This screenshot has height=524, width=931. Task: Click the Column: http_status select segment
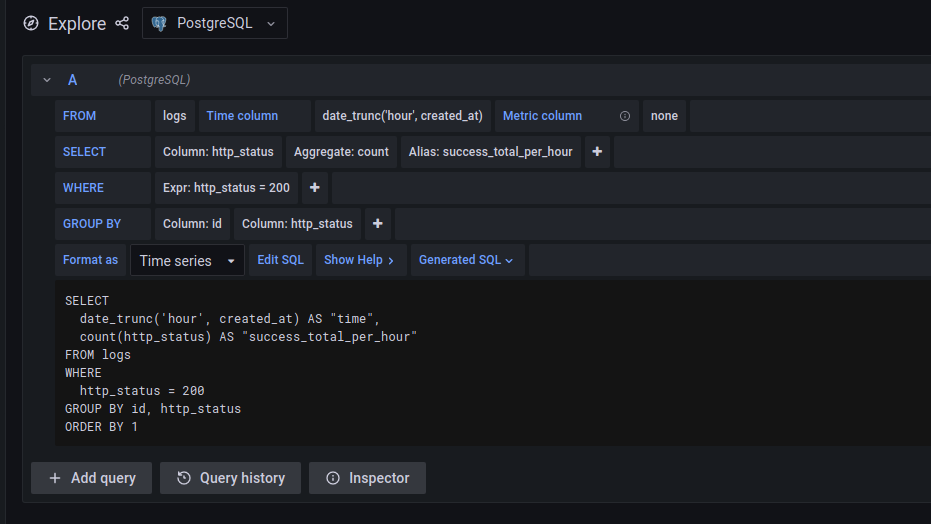[x=218, y=152]
